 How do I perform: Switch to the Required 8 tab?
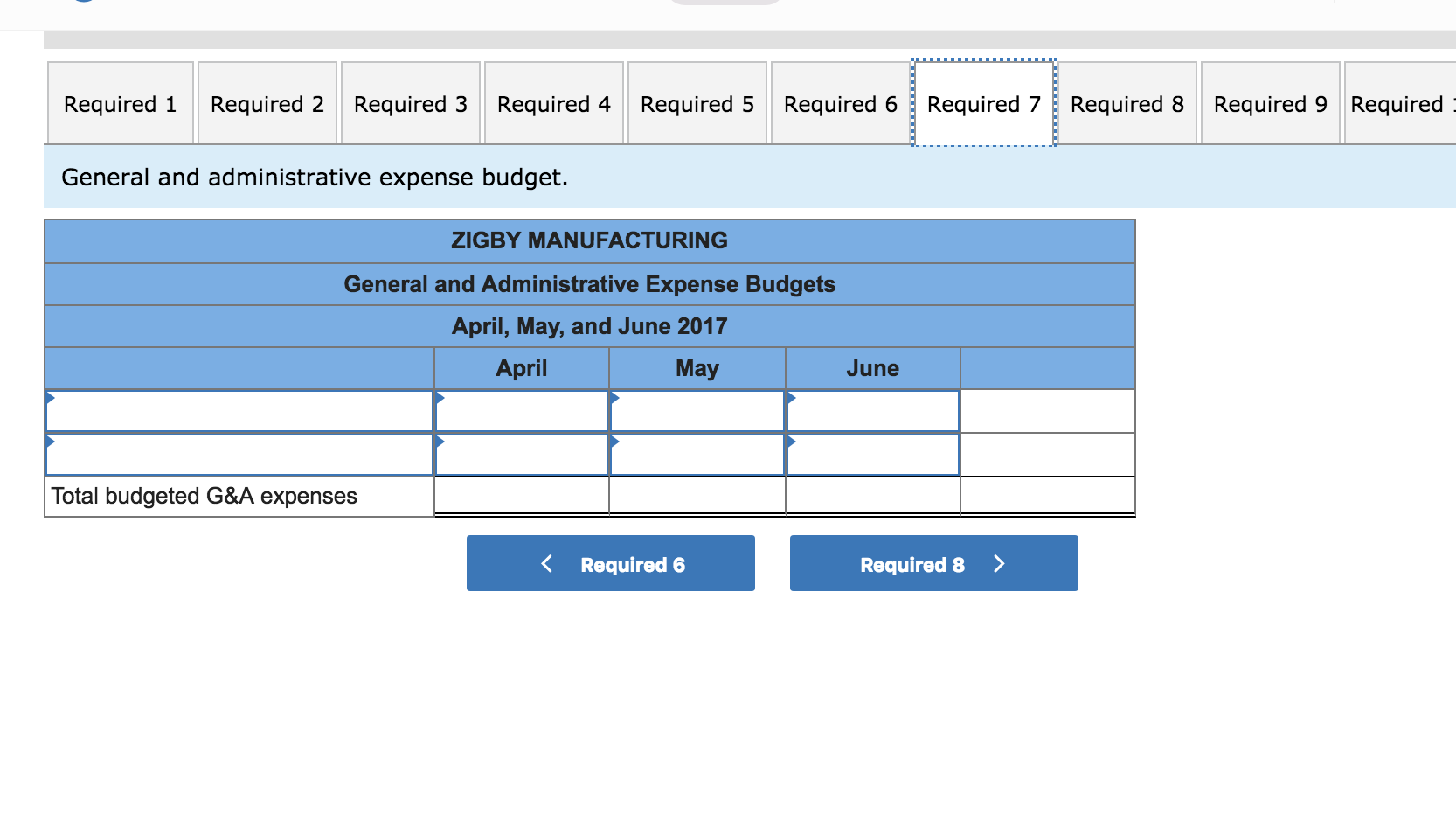1127,103
